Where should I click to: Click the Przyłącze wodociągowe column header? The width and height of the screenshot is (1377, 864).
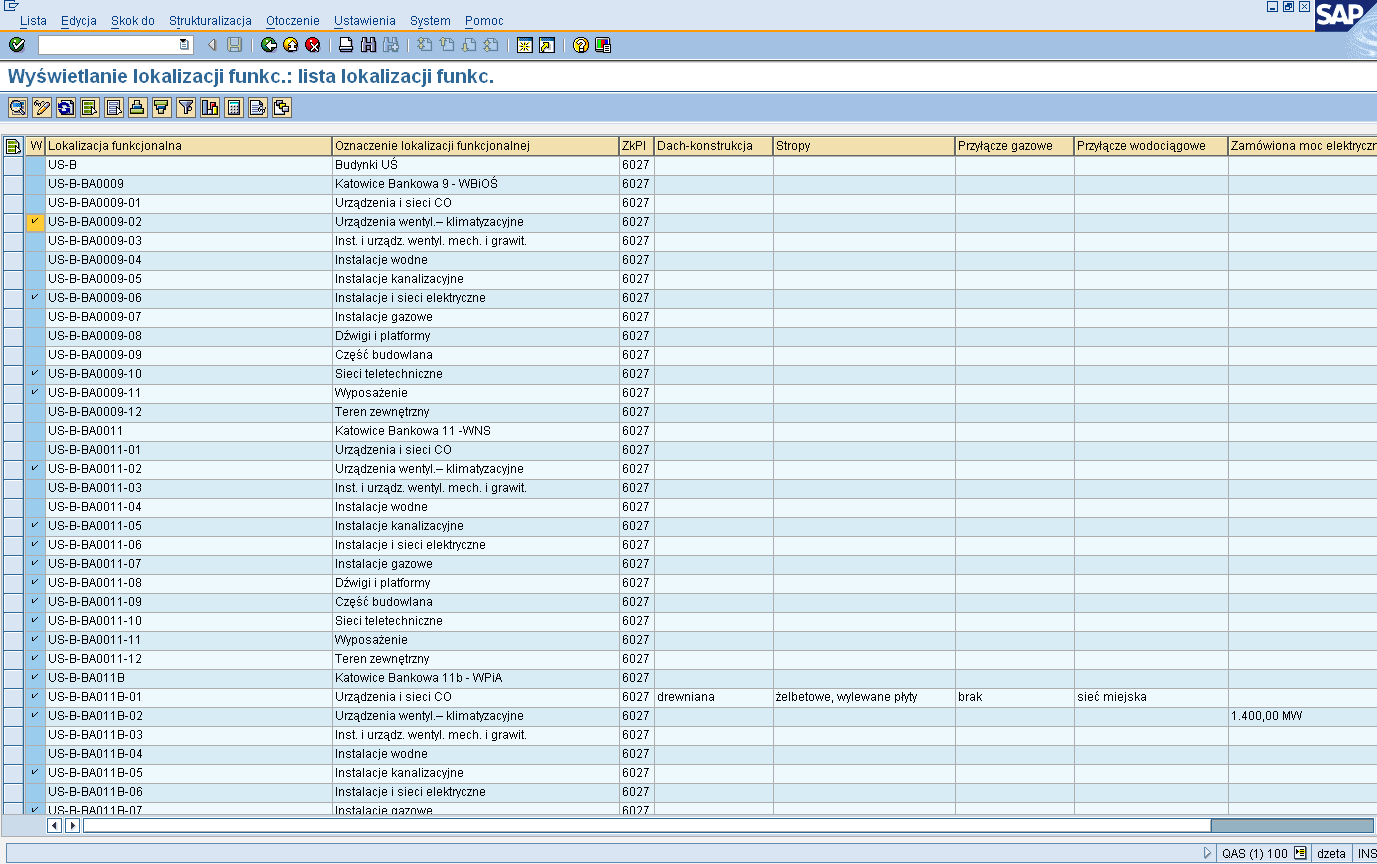(1151, 146)
